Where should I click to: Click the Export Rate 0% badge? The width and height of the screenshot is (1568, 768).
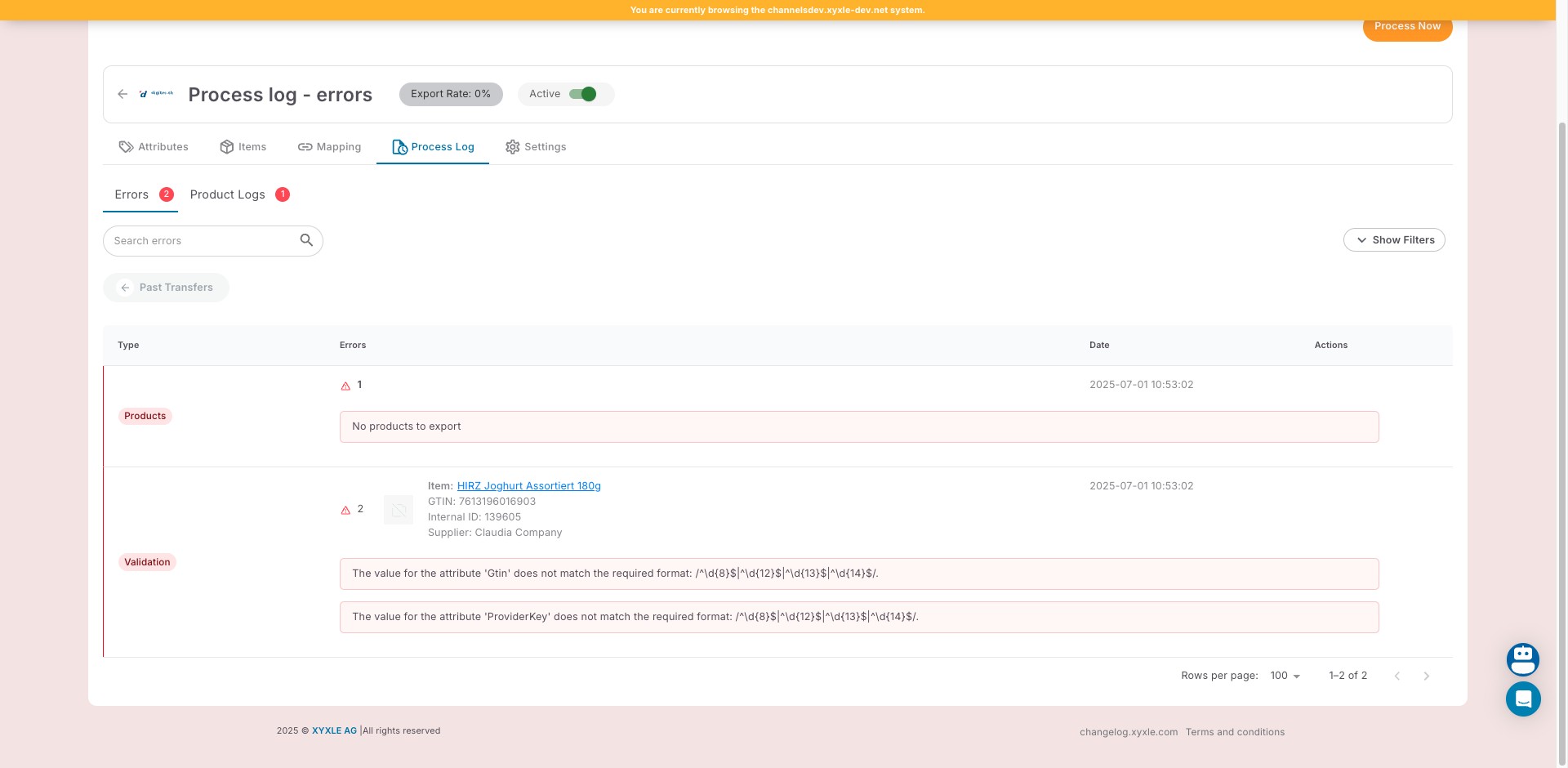pos(451,94)
